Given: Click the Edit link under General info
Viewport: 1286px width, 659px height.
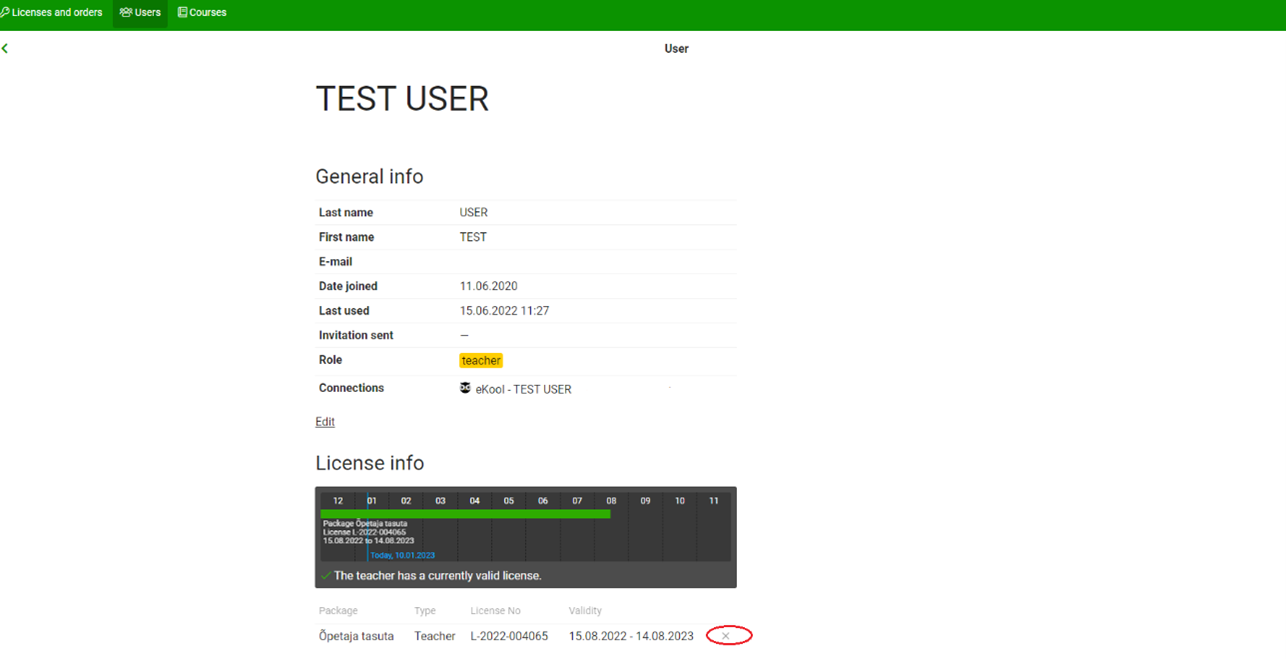Looking at the screenshot, I should (325, 422).
